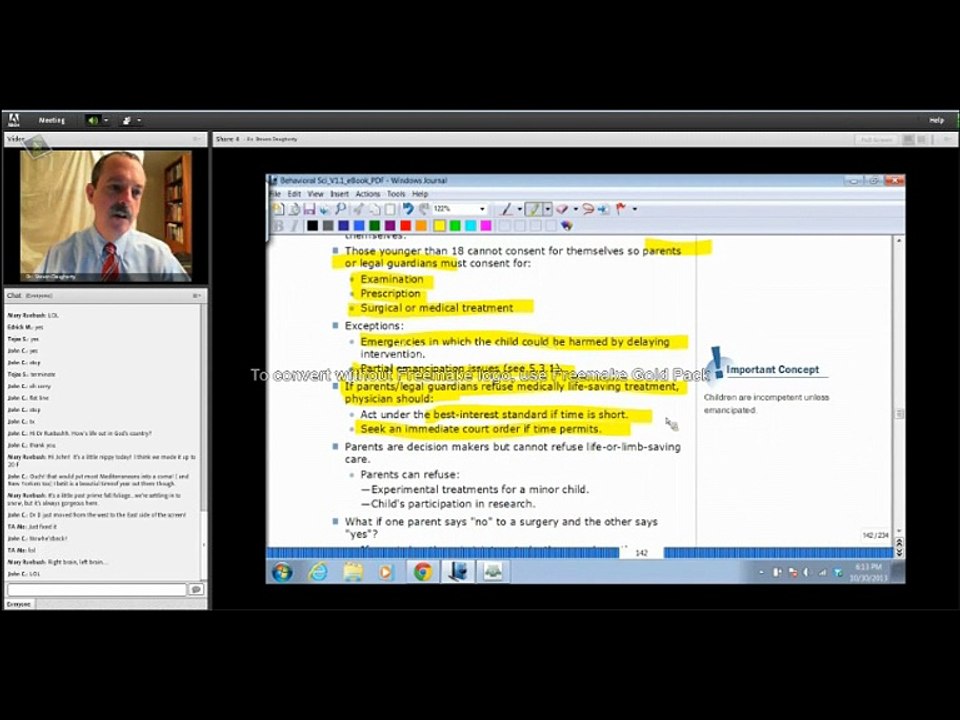
Task: Click the presenter webcam video thumbnail
Action: tap(106, 216)
